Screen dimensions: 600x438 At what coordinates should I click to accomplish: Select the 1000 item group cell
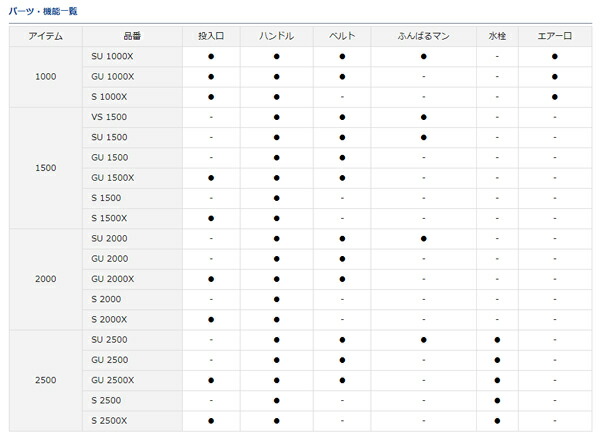[45, 77]
